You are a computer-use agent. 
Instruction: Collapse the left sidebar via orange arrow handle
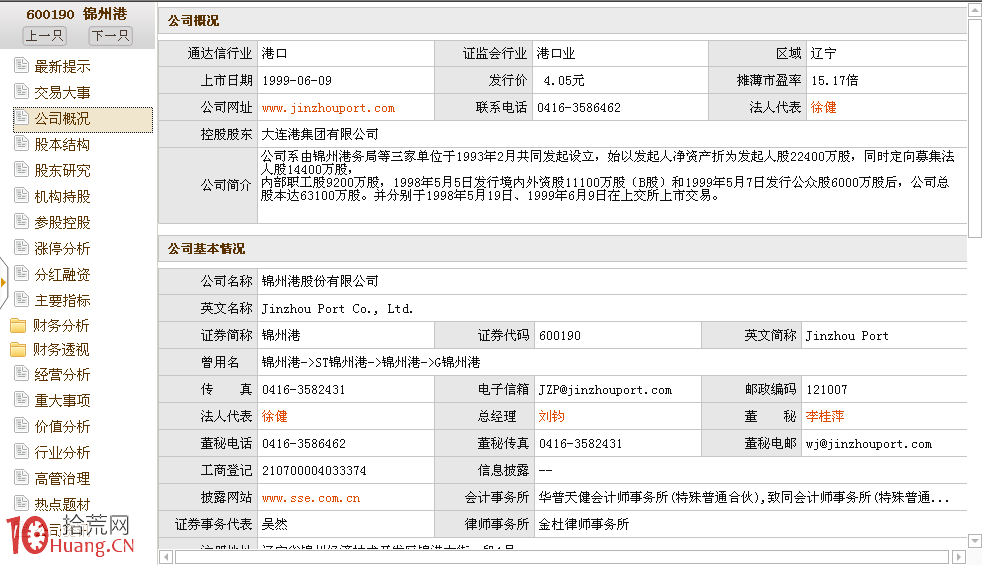[x=4, y=282]
